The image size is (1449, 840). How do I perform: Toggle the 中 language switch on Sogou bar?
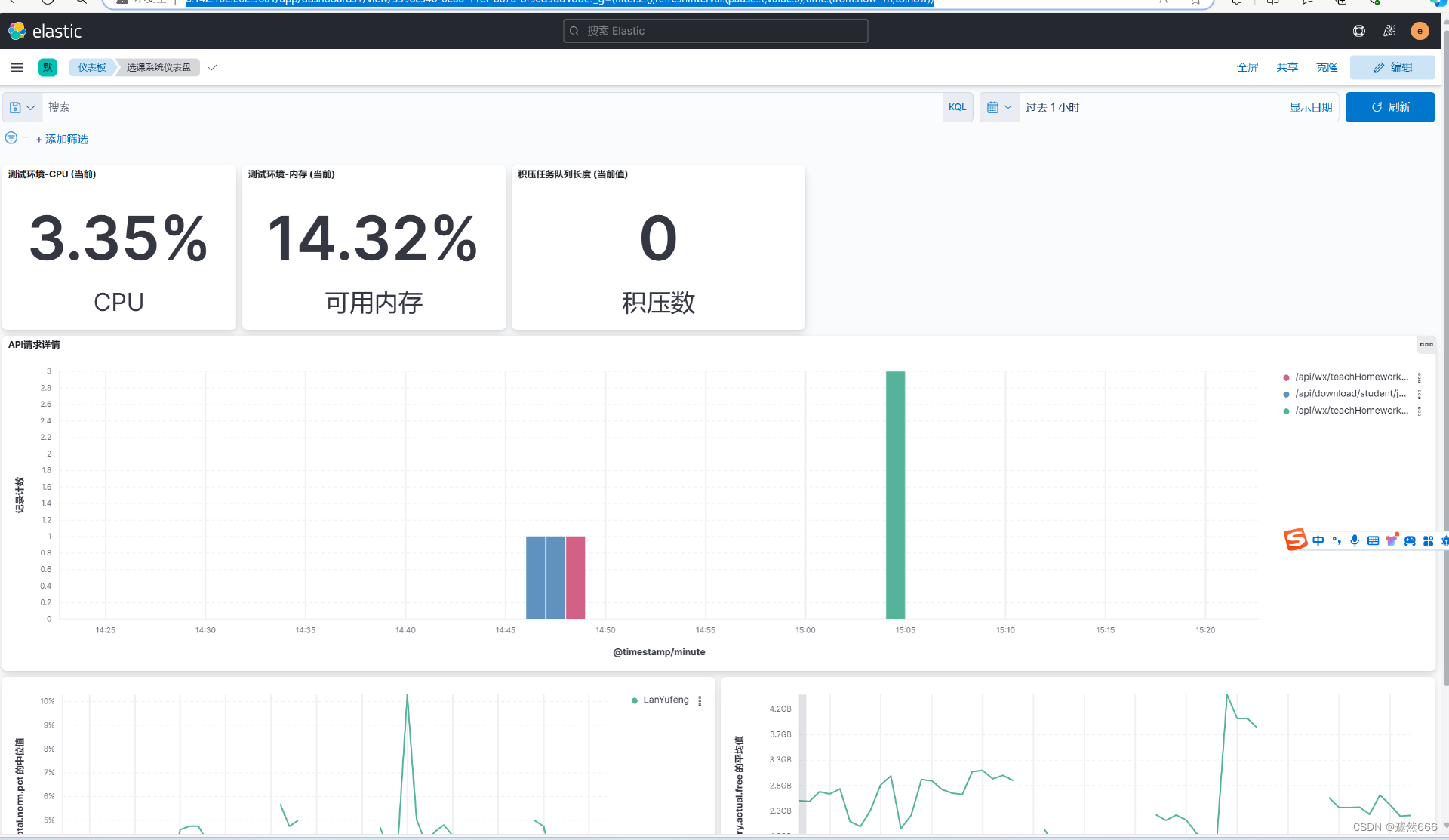click(1318, 540)
